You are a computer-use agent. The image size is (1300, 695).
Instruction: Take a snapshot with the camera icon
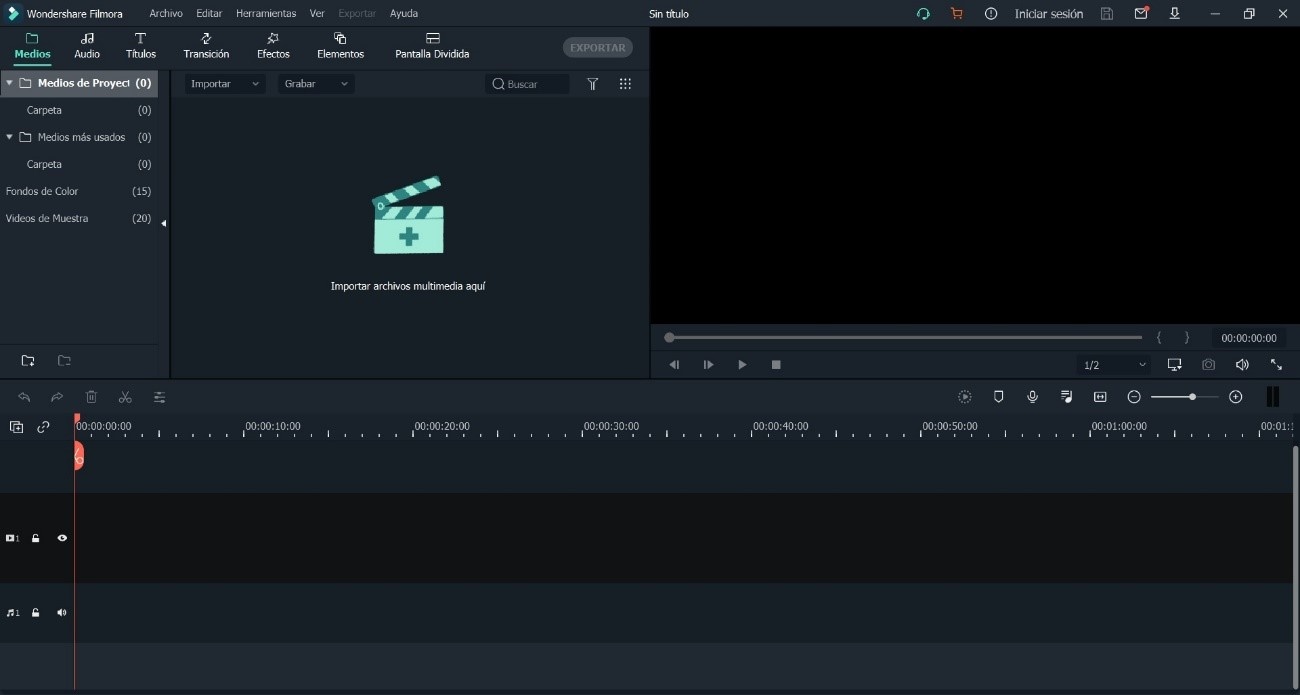pos(1208,365)
